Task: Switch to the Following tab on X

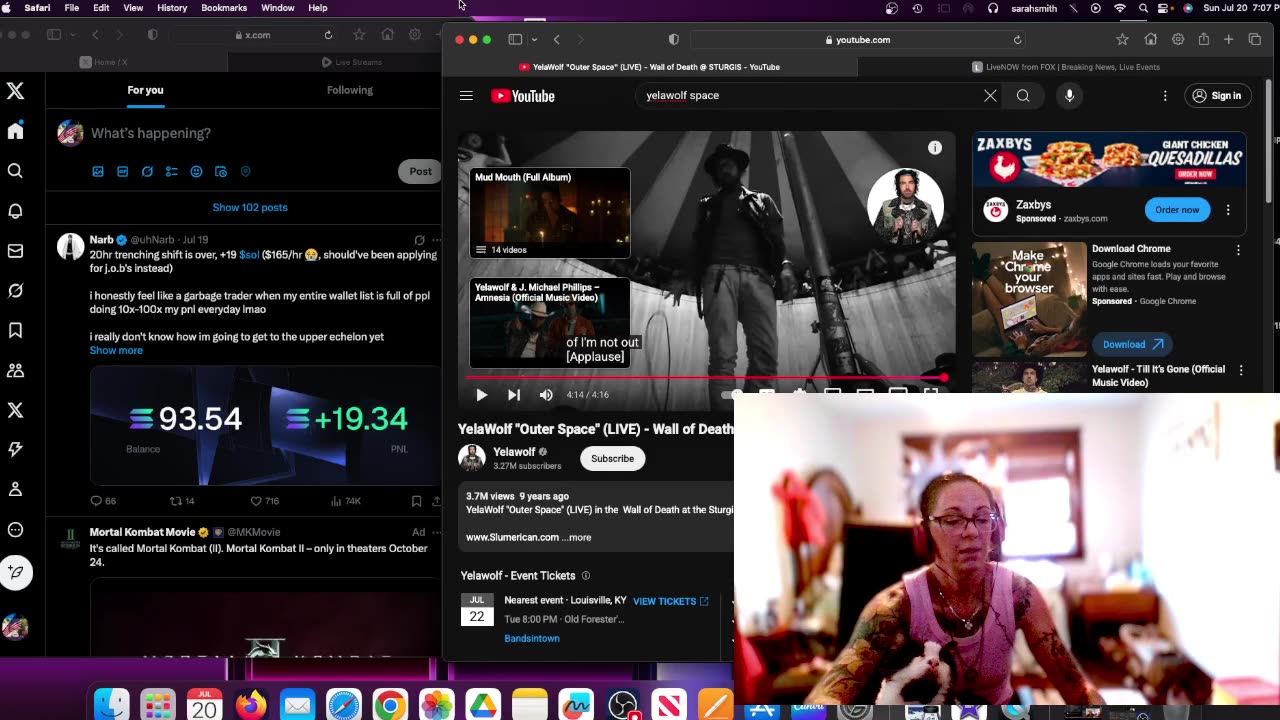Action: click(350, 90)
